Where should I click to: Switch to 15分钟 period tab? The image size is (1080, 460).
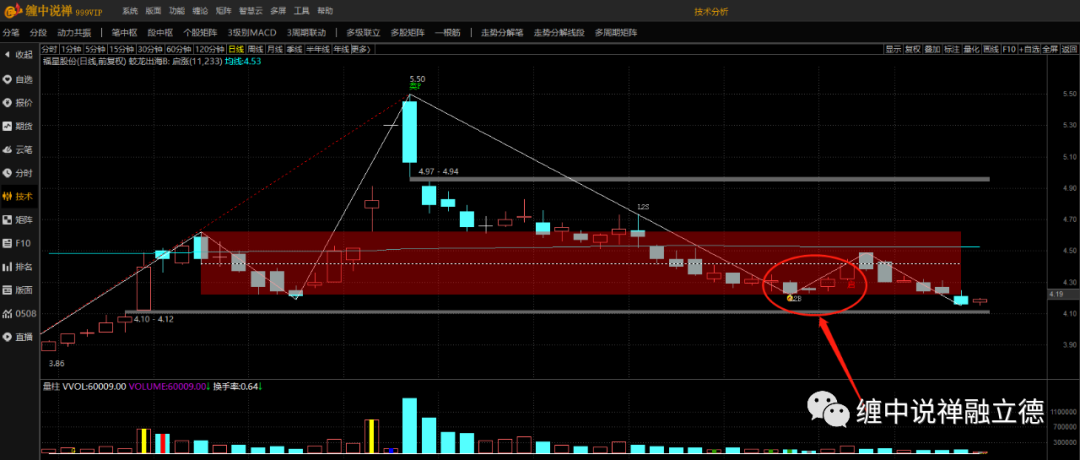(x=121, y=49)
